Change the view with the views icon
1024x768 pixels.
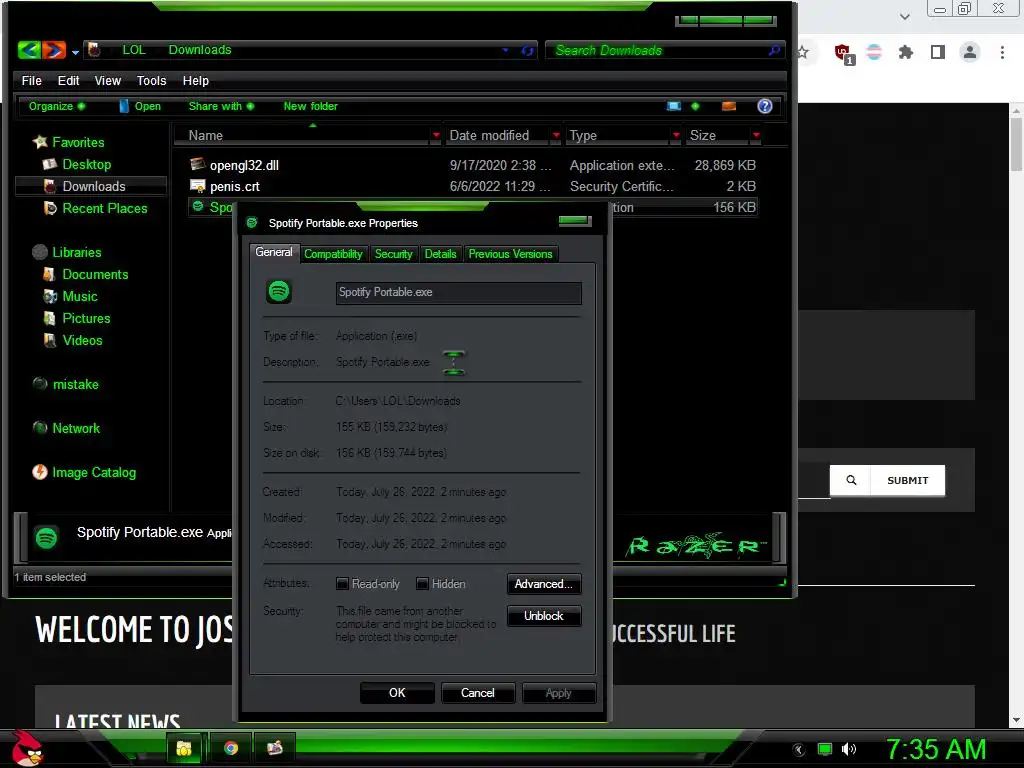pos(673,106)
